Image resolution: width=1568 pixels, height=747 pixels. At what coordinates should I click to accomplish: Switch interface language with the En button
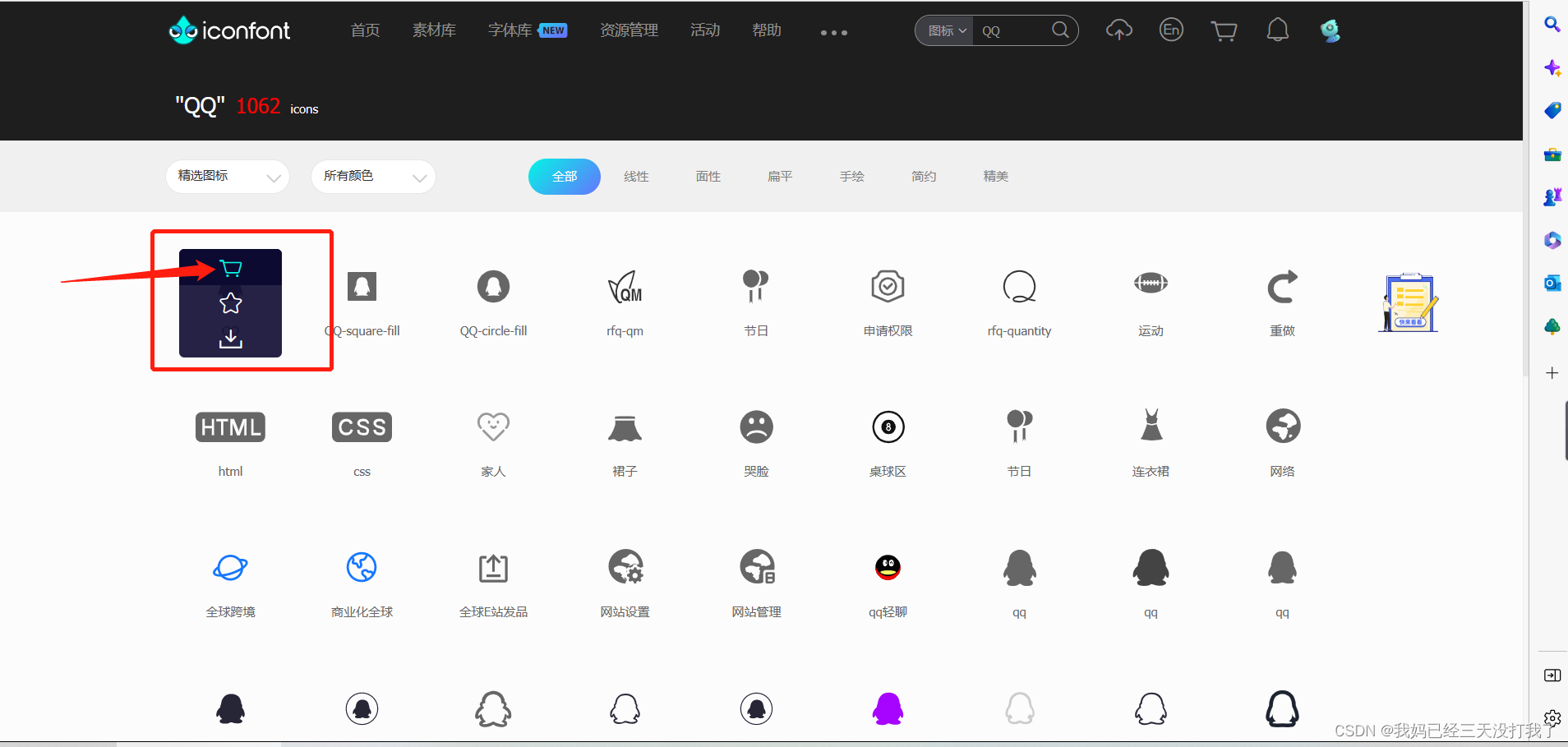pos(1170,30)
